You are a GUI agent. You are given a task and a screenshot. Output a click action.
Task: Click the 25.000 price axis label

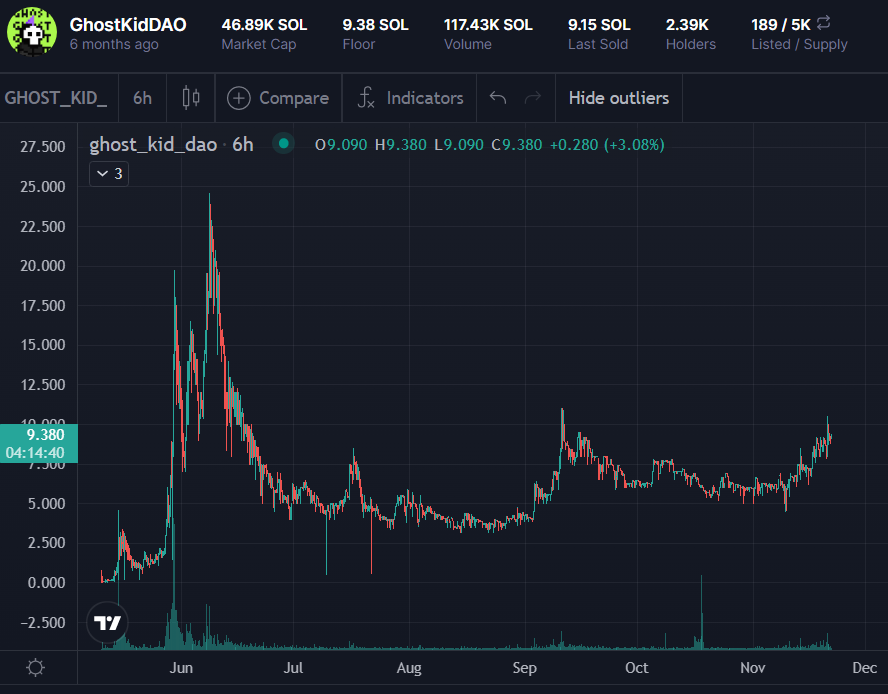coord(43,186)
